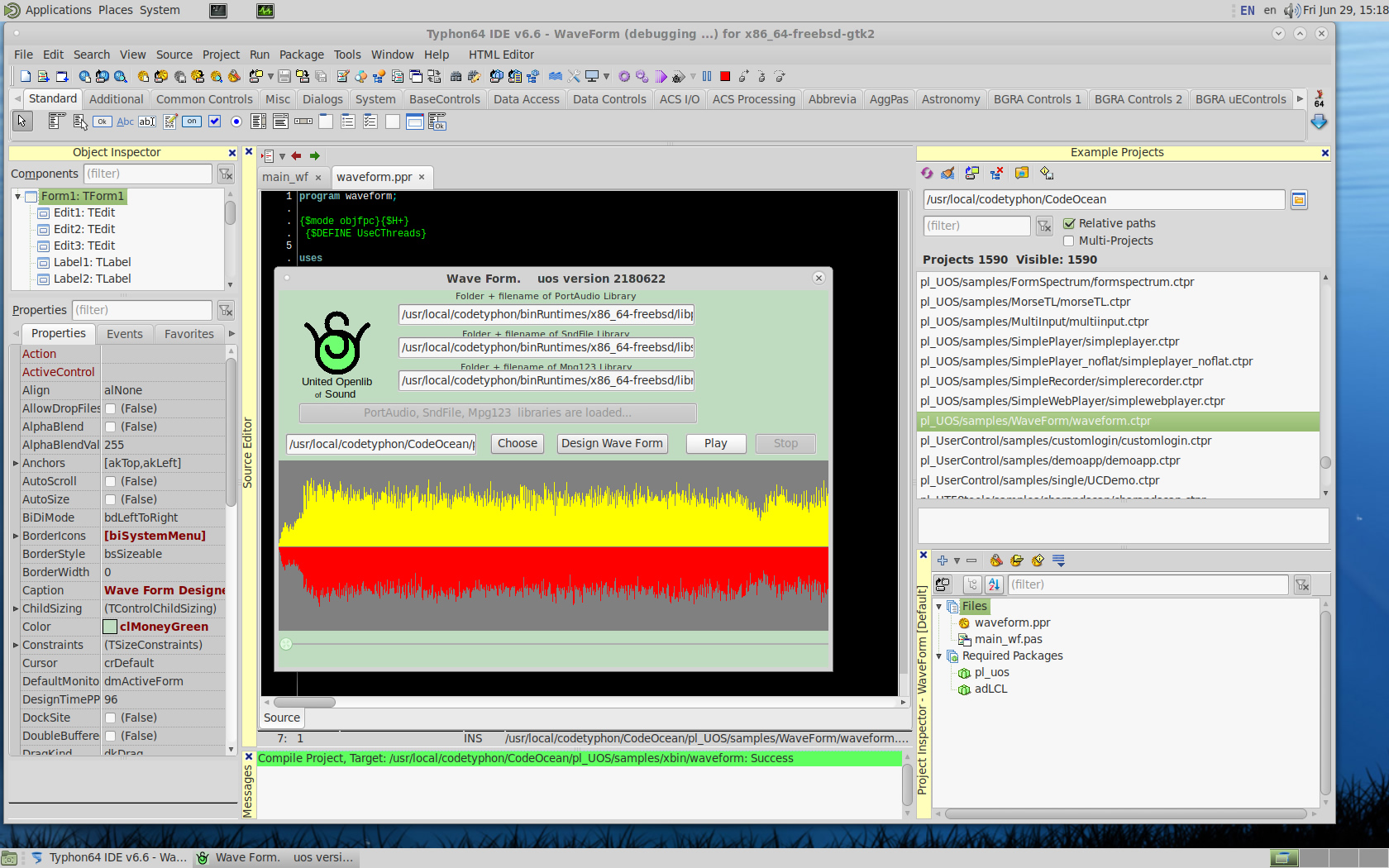
Task: Click the green jump-forward arrow in Source Editor
Action: tap(315, 155)
